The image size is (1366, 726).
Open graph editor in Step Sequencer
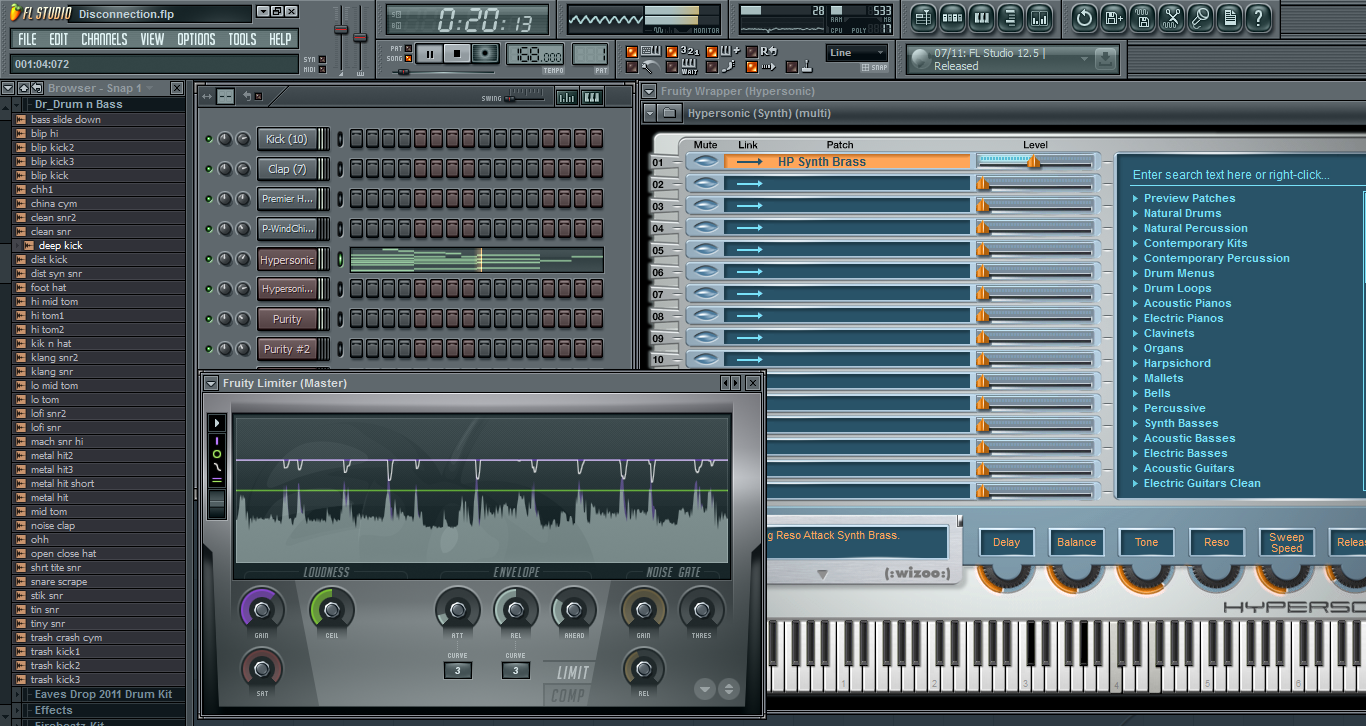click(x=566, y=97)
